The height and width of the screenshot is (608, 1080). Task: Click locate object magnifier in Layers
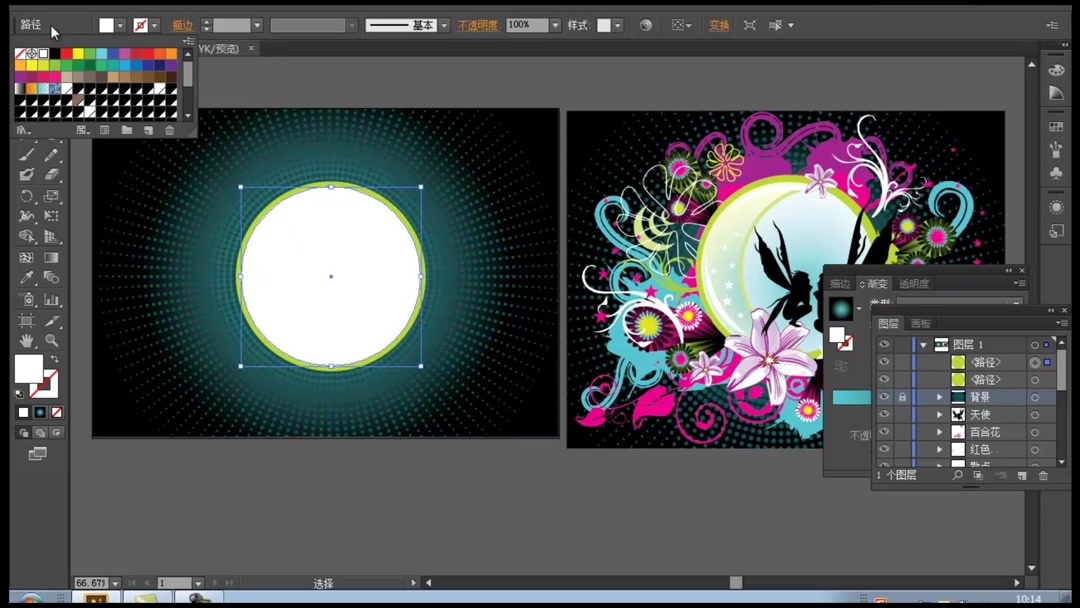pyautogui.click(x=957, y=475)
